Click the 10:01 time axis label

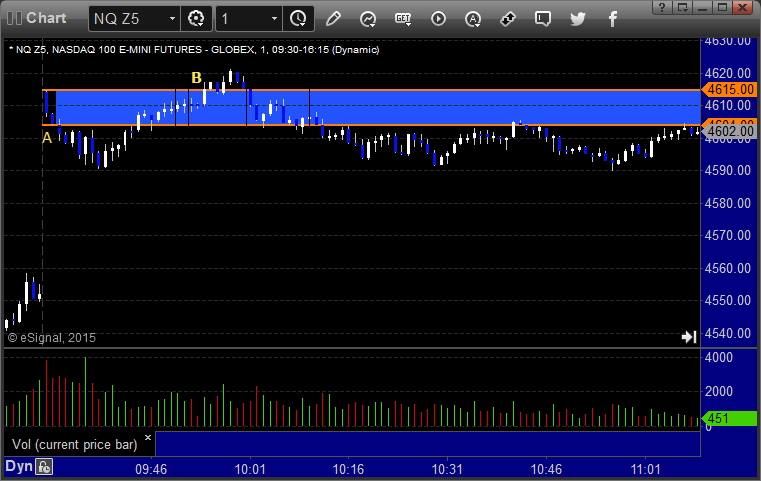(x=250, y=469)
